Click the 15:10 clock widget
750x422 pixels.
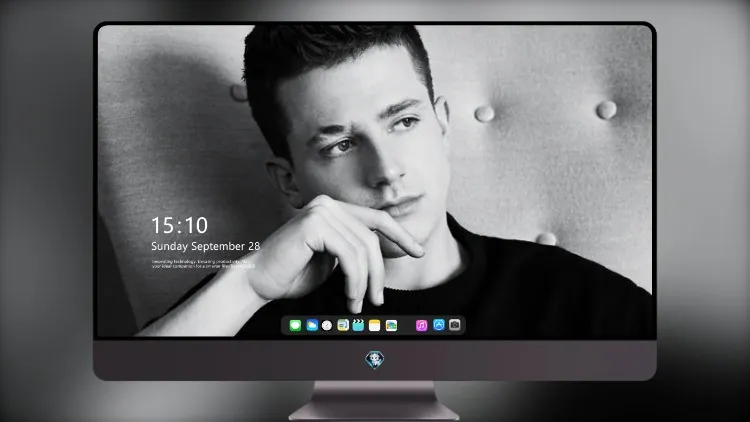point(179,225)
